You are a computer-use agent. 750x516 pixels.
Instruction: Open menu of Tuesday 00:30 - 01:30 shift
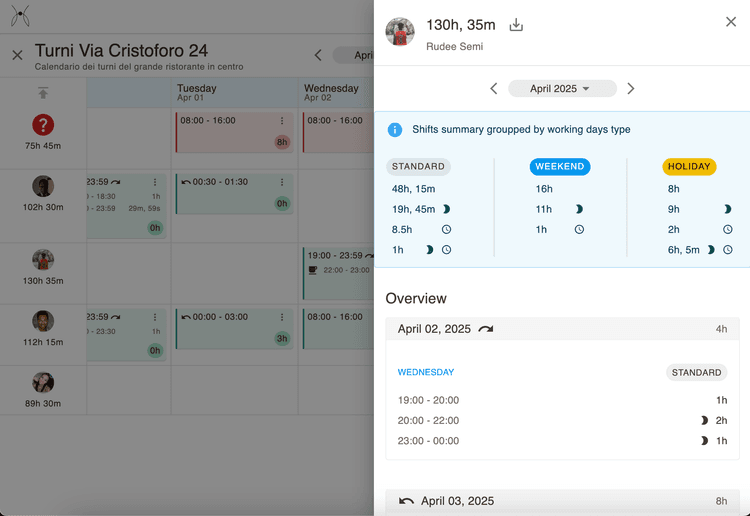pyautogui.click(x=282, y=183)
